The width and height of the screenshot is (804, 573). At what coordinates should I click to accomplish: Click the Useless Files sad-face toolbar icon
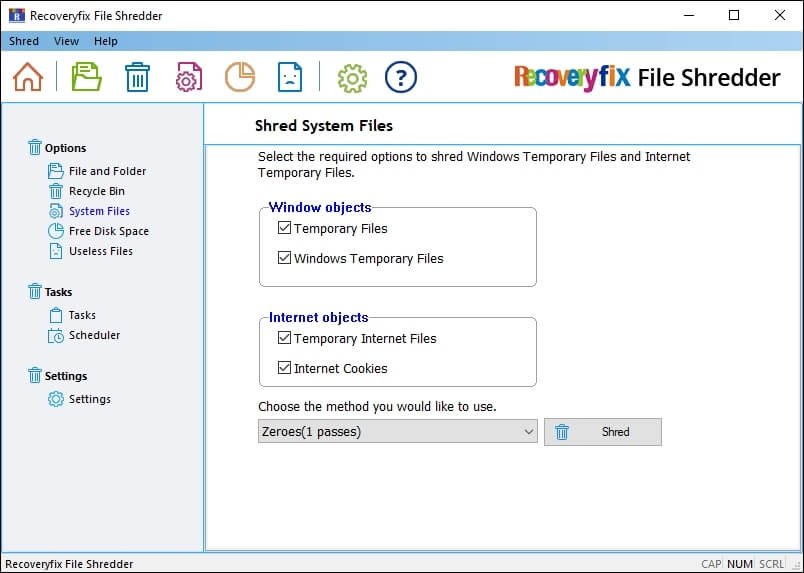(289, 77)
